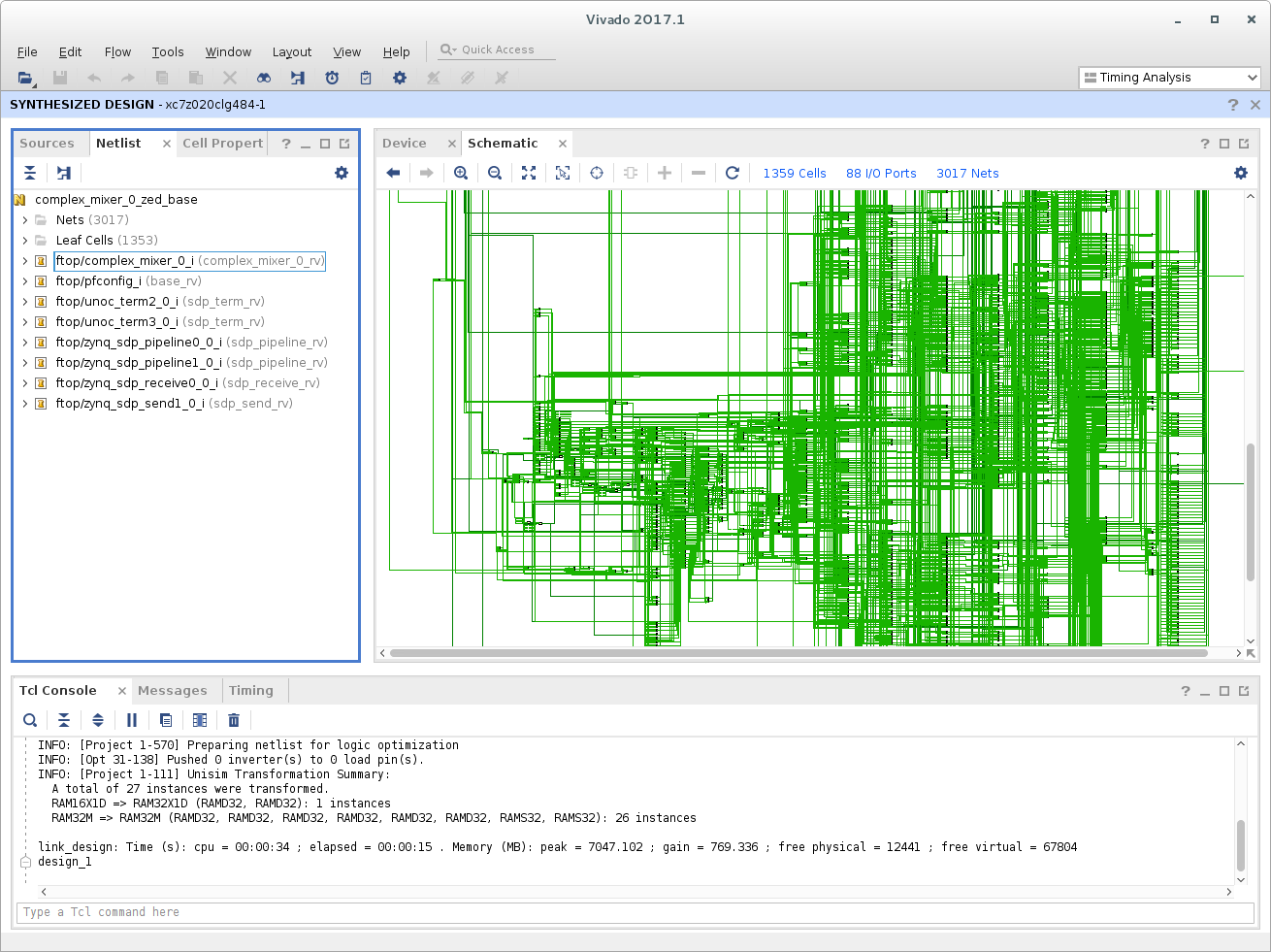Fit schematic to window
The image size is (1271, 952).
pos(529,173)
